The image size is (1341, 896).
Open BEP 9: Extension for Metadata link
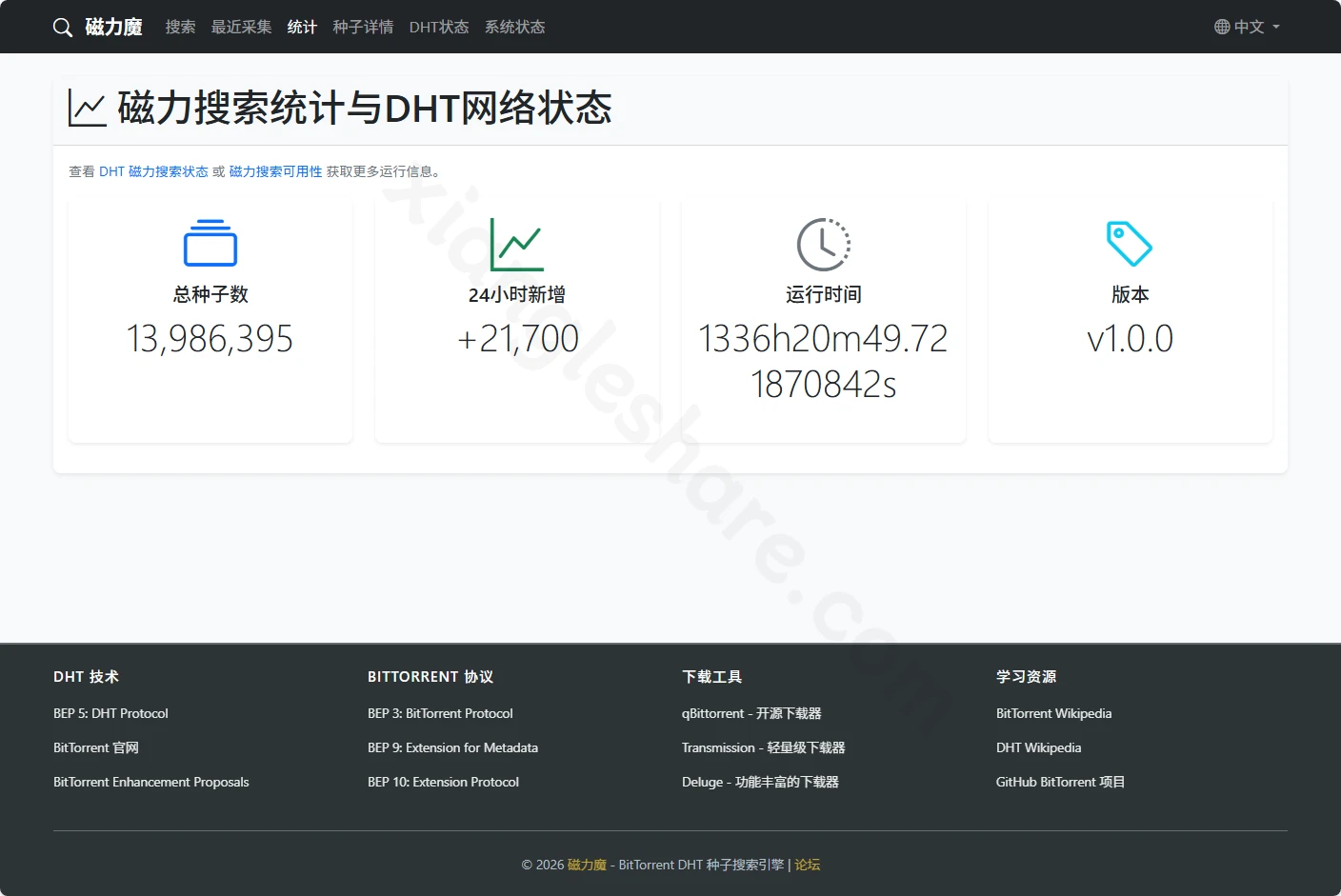click(x=452, y=747)
